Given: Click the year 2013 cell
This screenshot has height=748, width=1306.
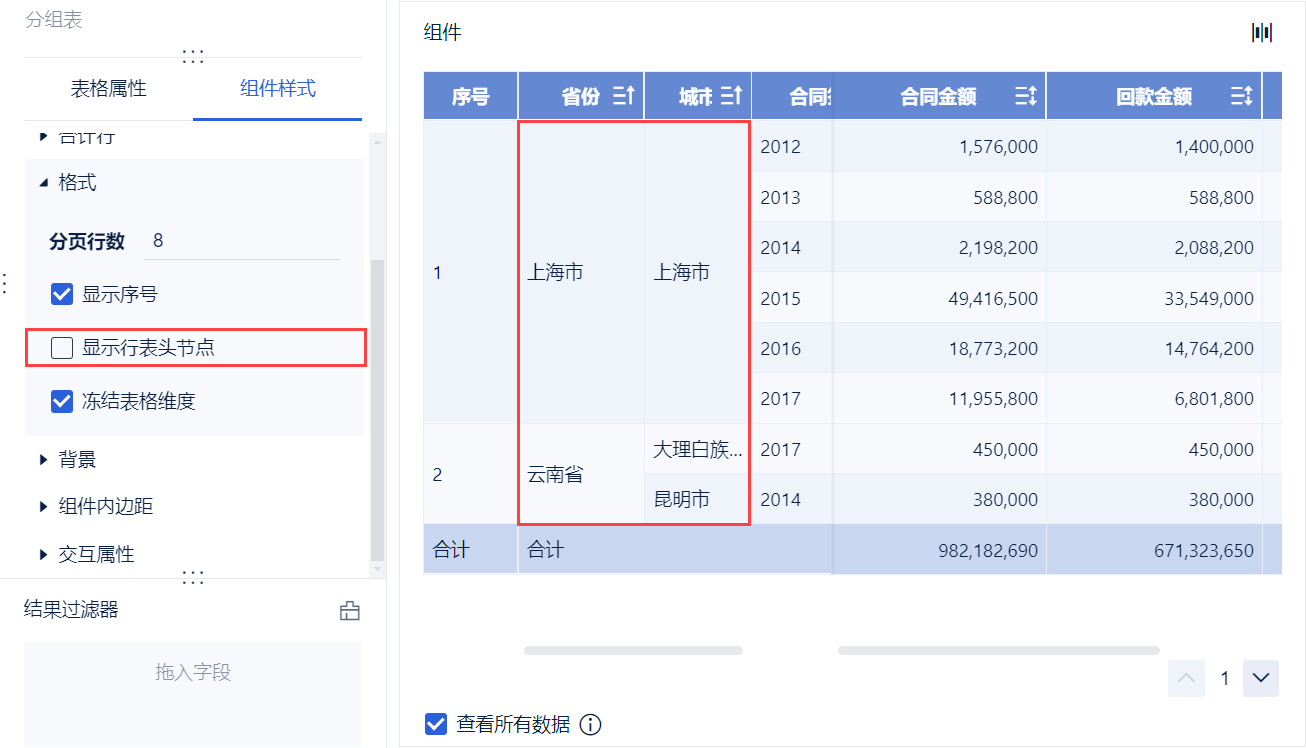Looking at the screenshot, I should tap(792, 197).
